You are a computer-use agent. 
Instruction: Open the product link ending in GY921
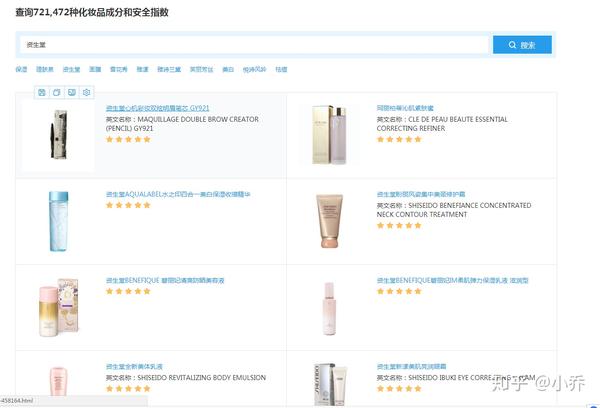coord(158,108)
